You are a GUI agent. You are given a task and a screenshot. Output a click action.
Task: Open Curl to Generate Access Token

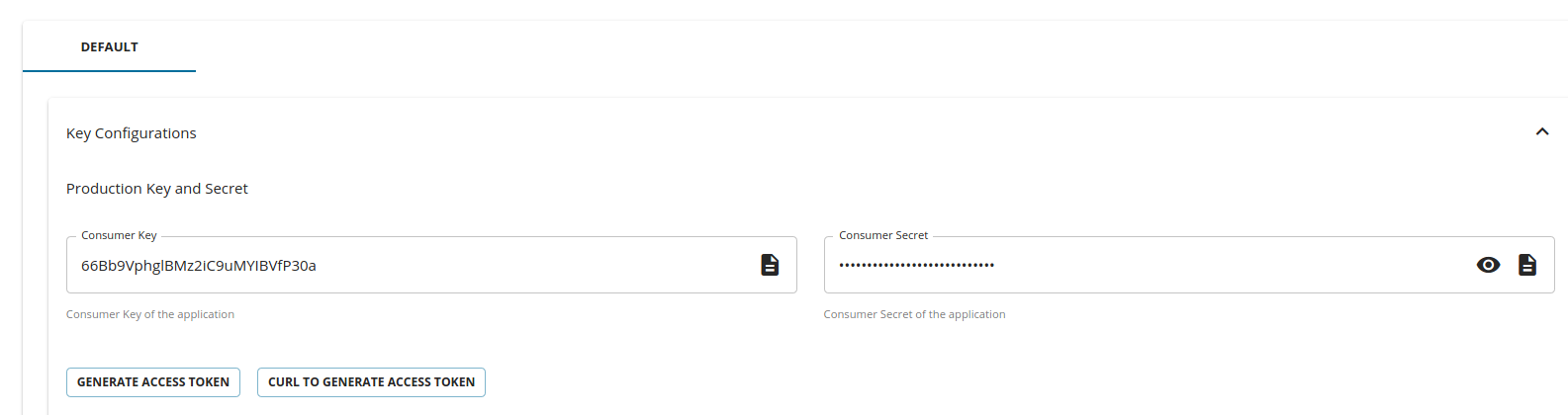(371, 382)
